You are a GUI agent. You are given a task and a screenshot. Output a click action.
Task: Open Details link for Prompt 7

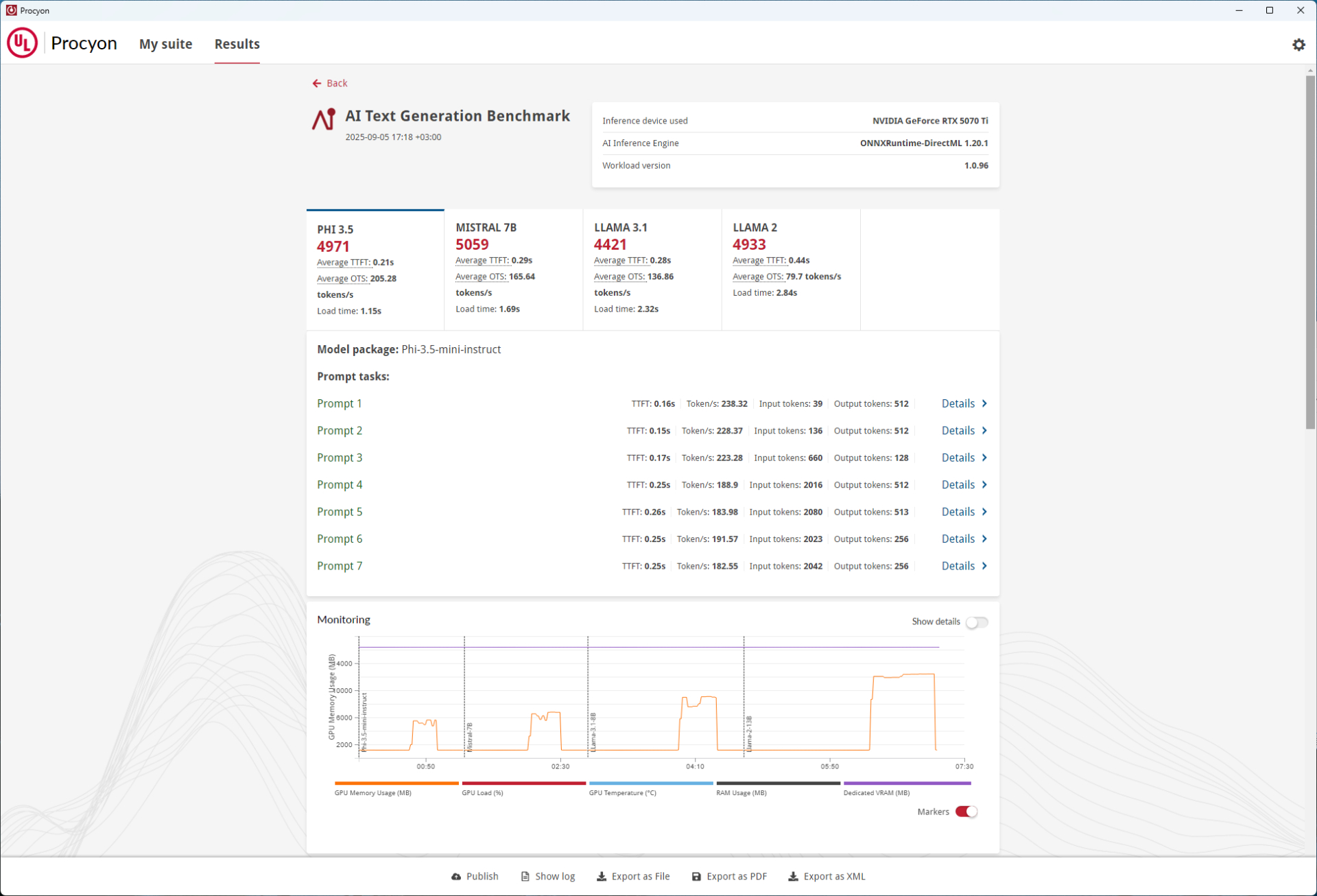point(958,566)
